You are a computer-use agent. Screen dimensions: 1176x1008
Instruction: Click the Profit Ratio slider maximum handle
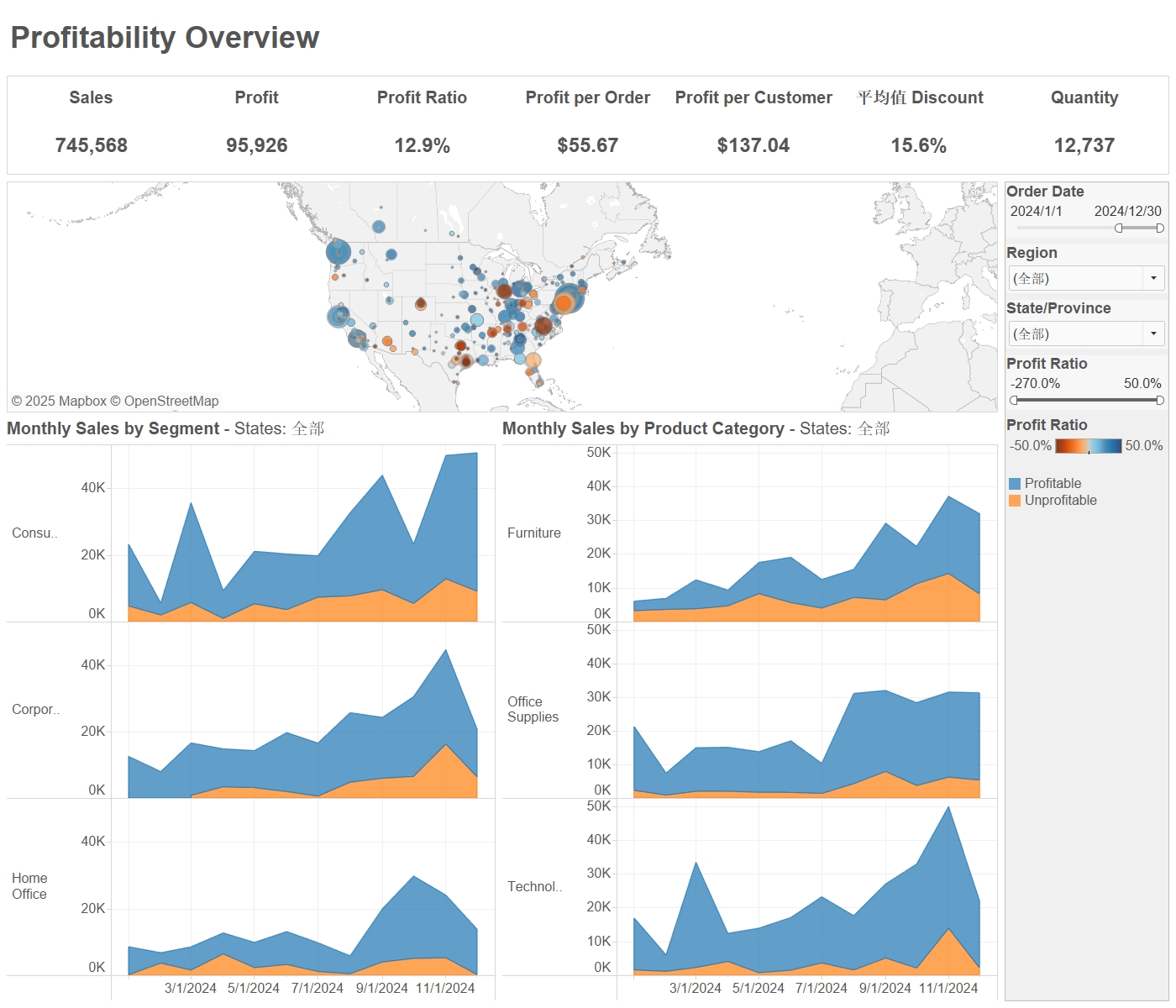[1160, 401]
